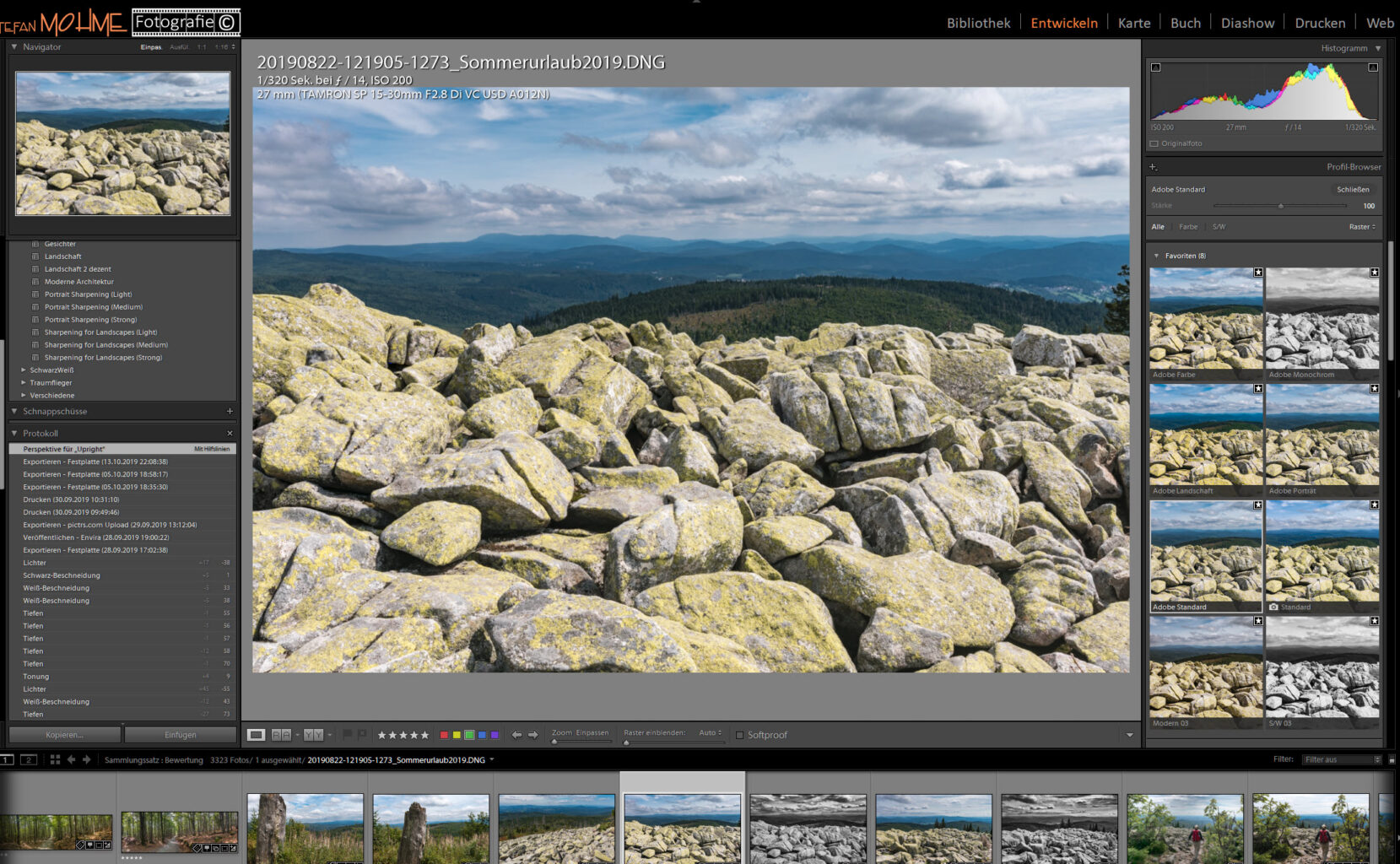The height and width of the screenshot is (864, 1400).
Task: Toggle favorite star on Adobe Farbe profile
Action: (1257, 273)
